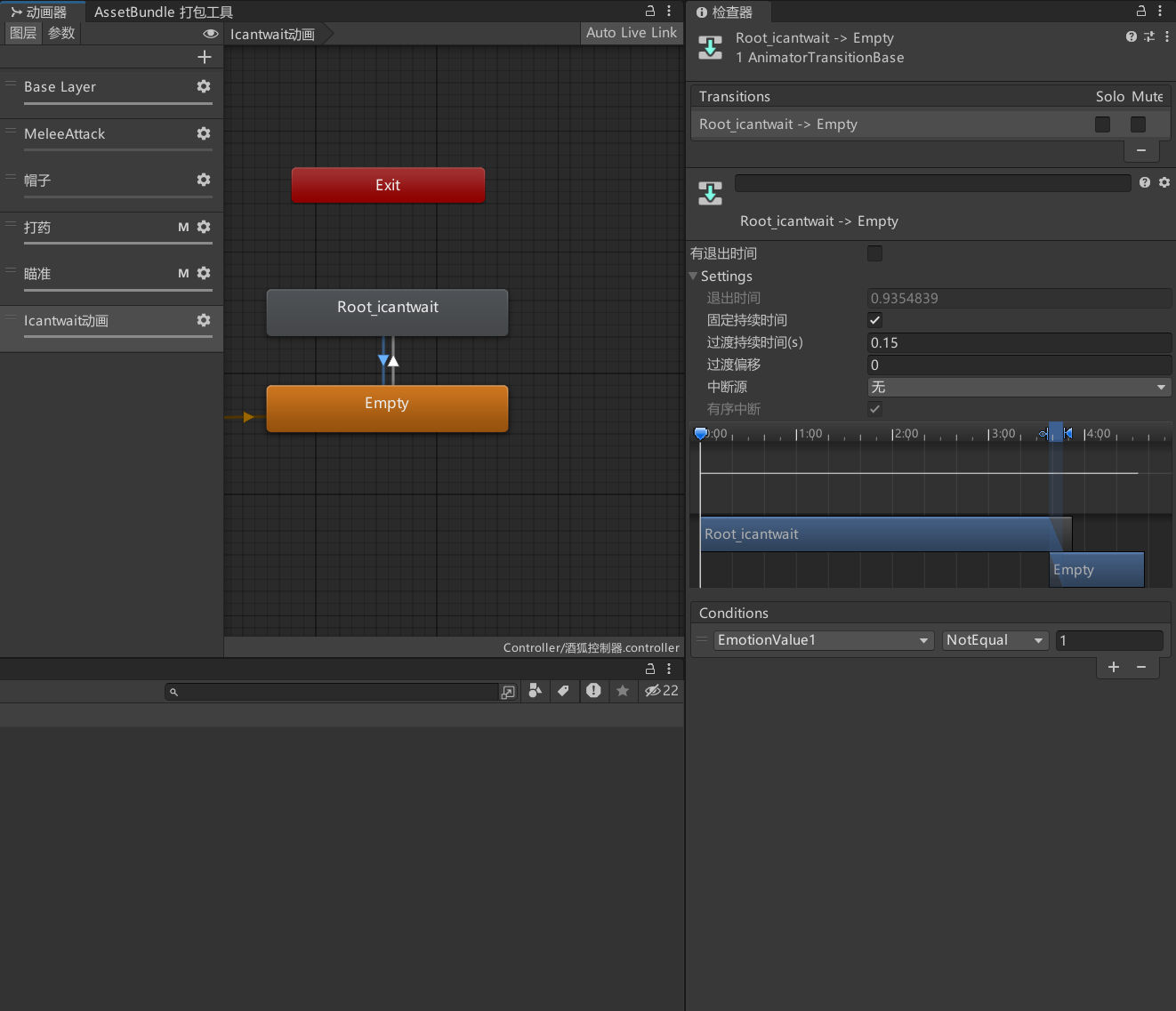Toggle Solo for Root_icantwait transition

[x=1102, y=124]
